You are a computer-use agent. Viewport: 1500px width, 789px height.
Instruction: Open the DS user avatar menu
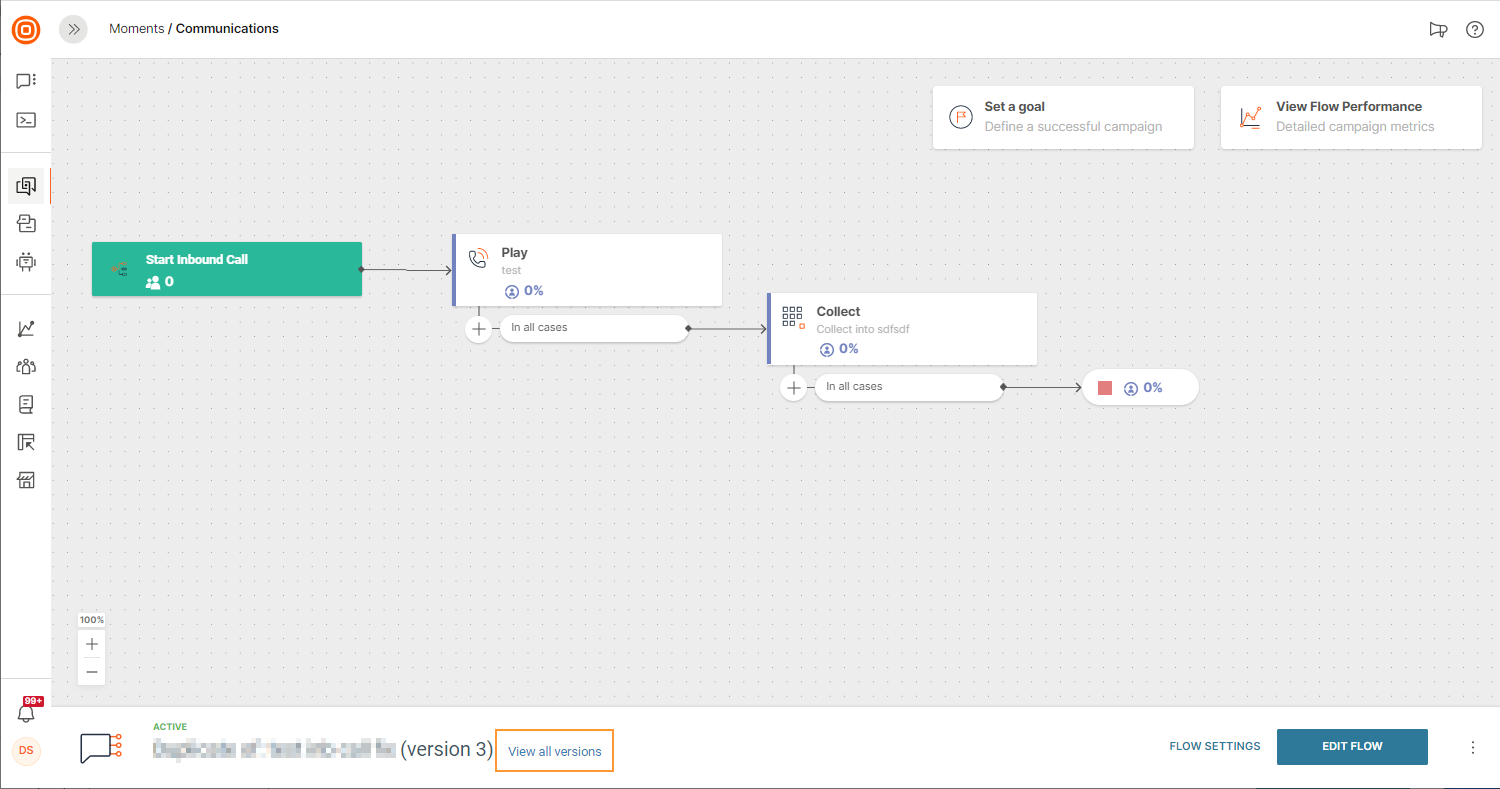click(27, 750)
